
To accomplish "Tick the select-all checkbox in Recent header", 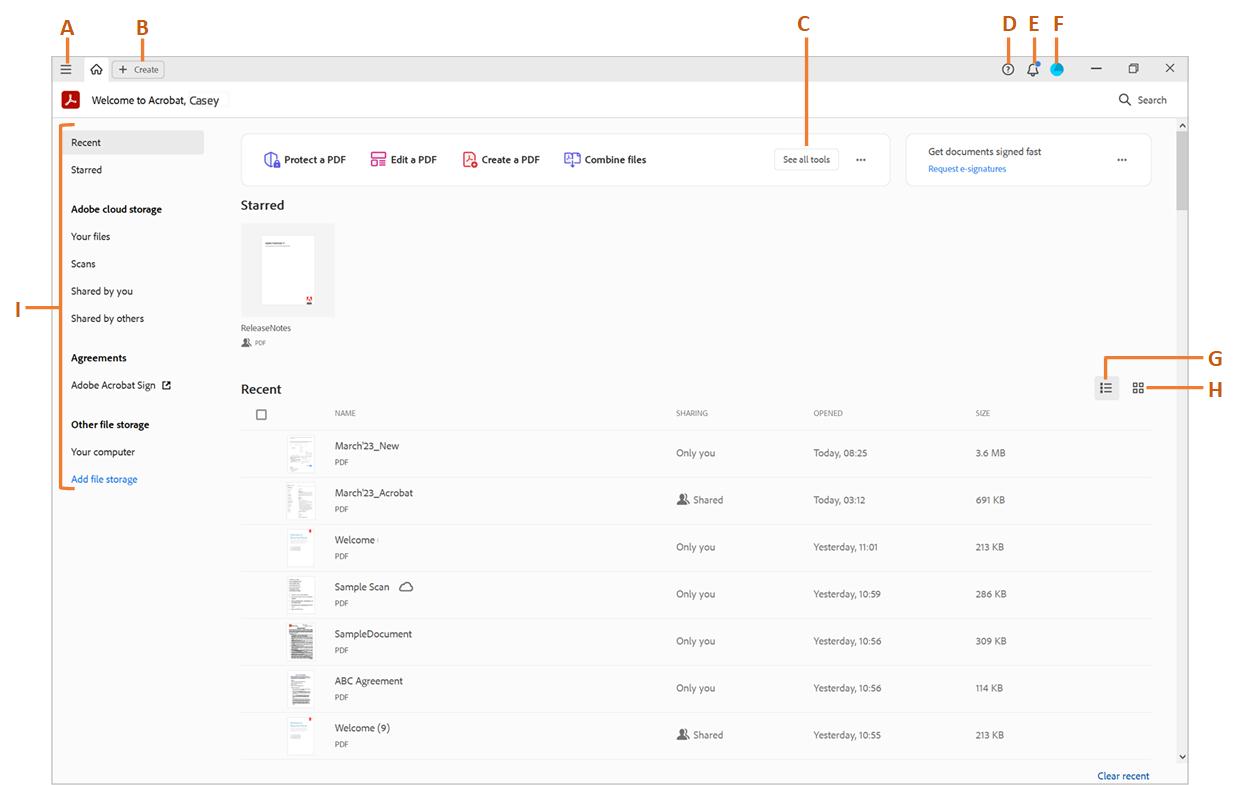I will 261,414.
